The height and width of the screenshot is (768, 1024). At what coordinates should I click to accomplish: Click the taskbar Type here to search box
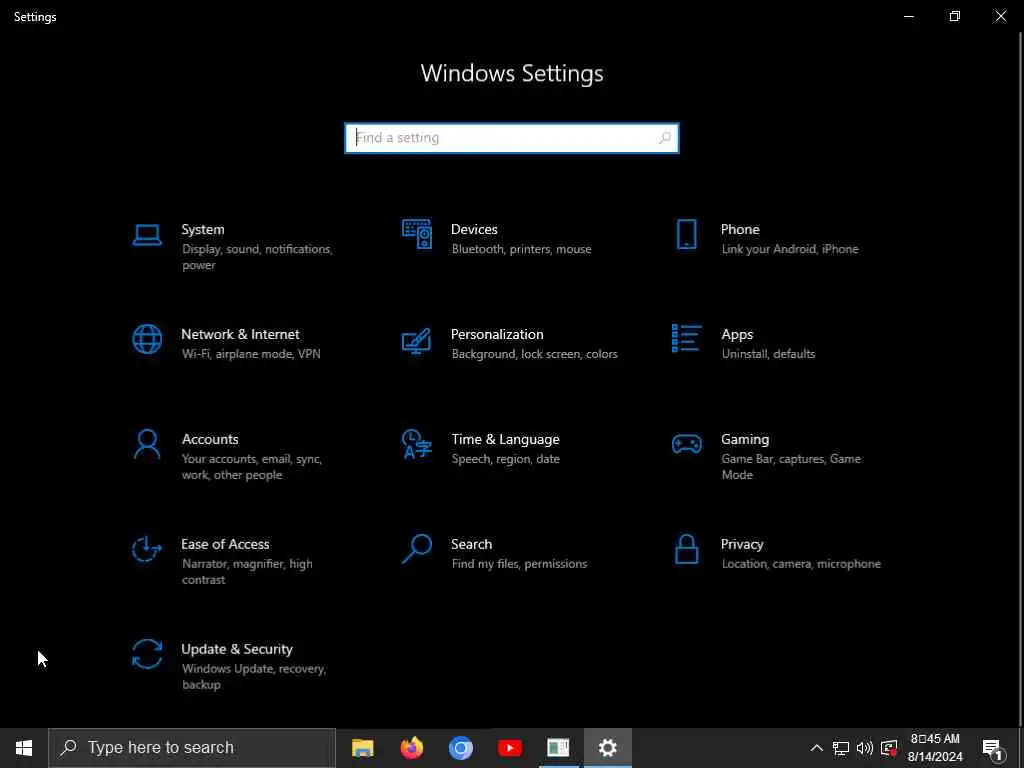(x=192, y=748)
